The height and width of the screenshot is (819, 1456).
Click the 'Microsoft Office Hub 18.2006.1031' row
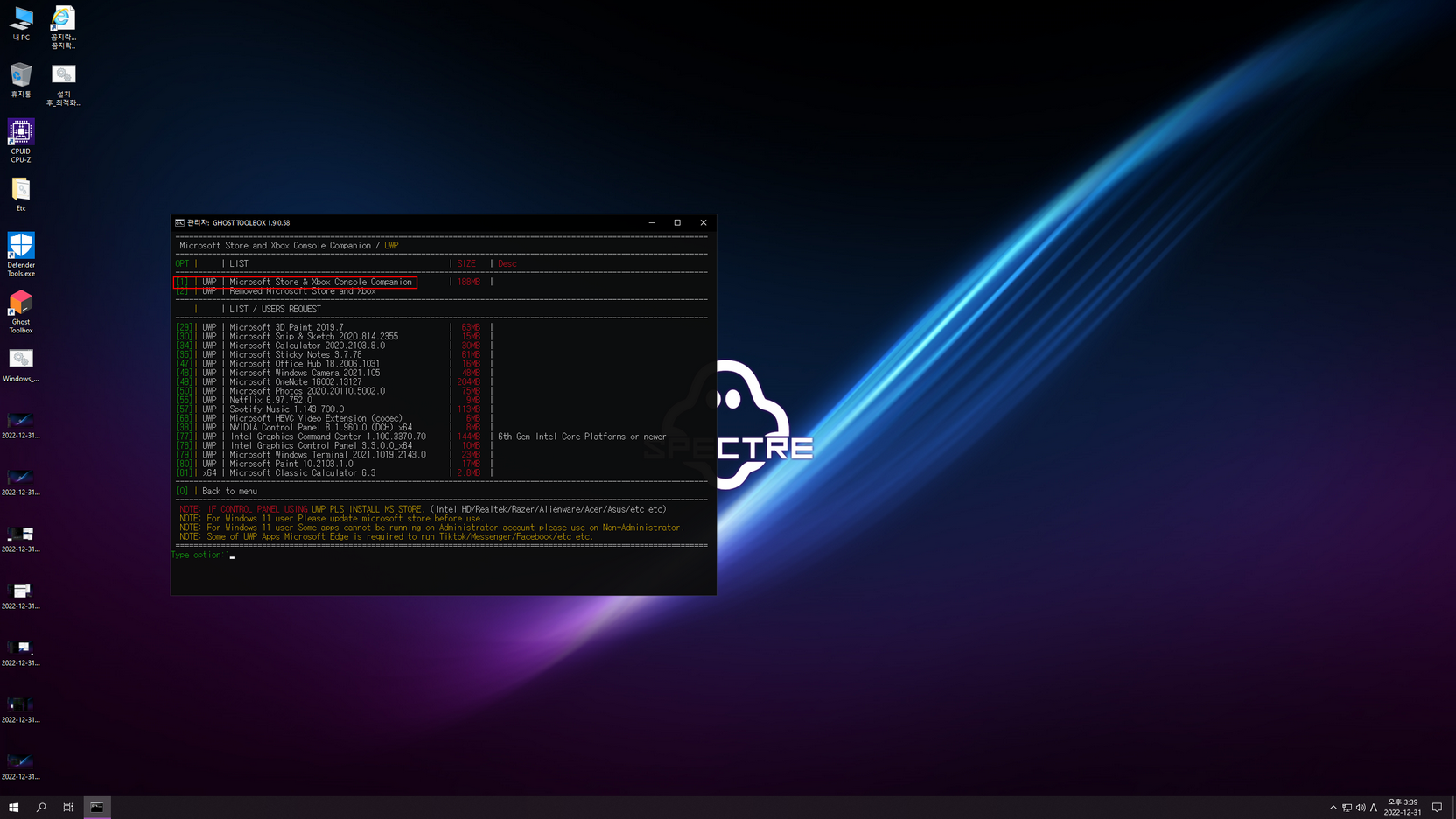[x=335, y=364]
